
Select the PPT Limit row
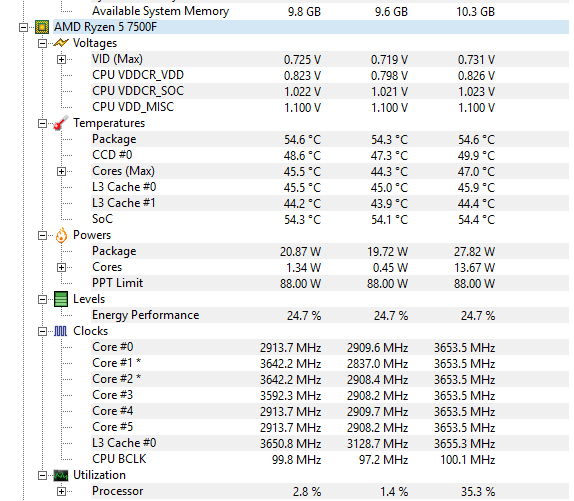tap(329, 283)
